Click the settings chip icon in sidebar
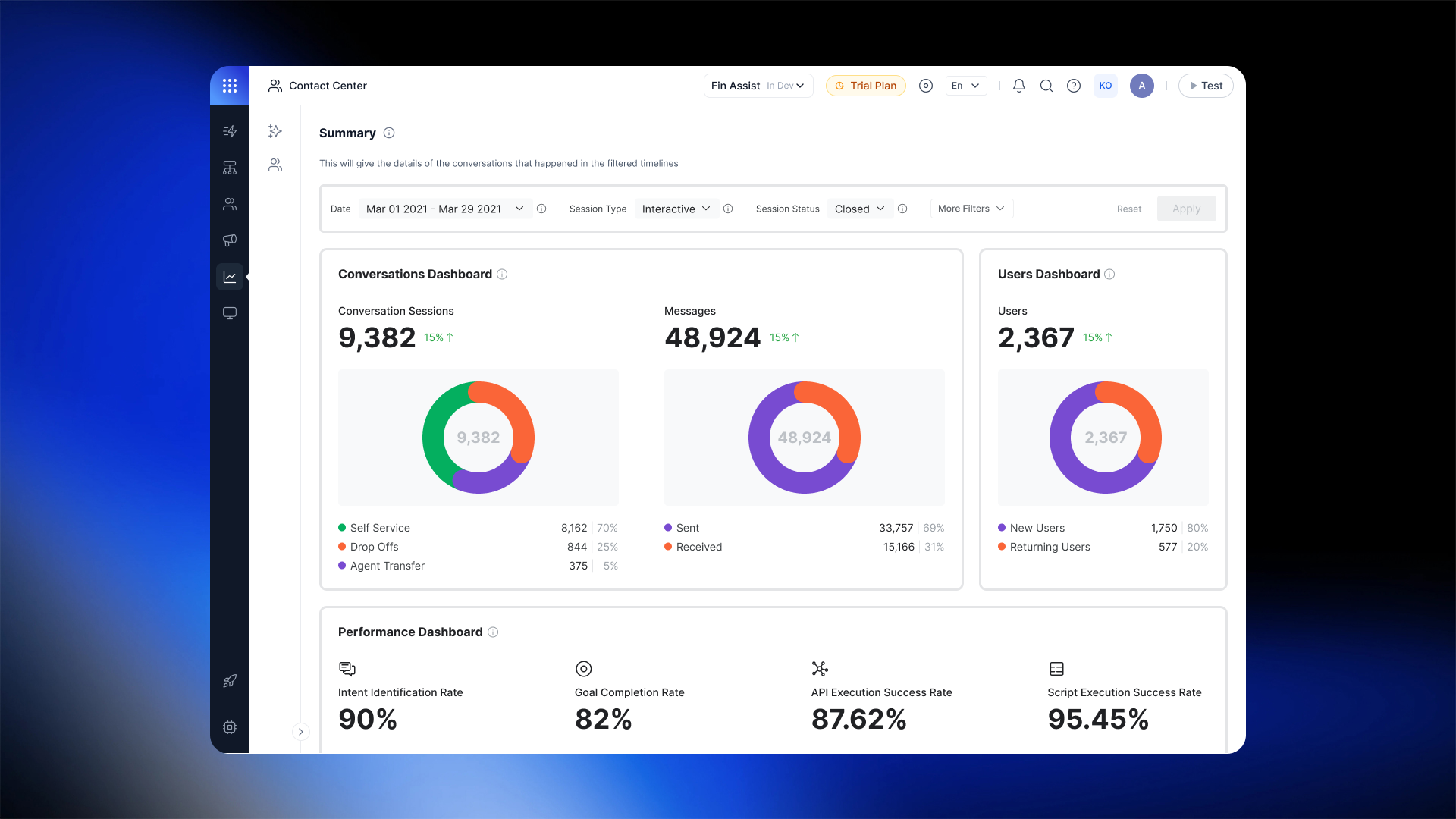The height and width of the screenshot is (819, 1456). (230, 727)
